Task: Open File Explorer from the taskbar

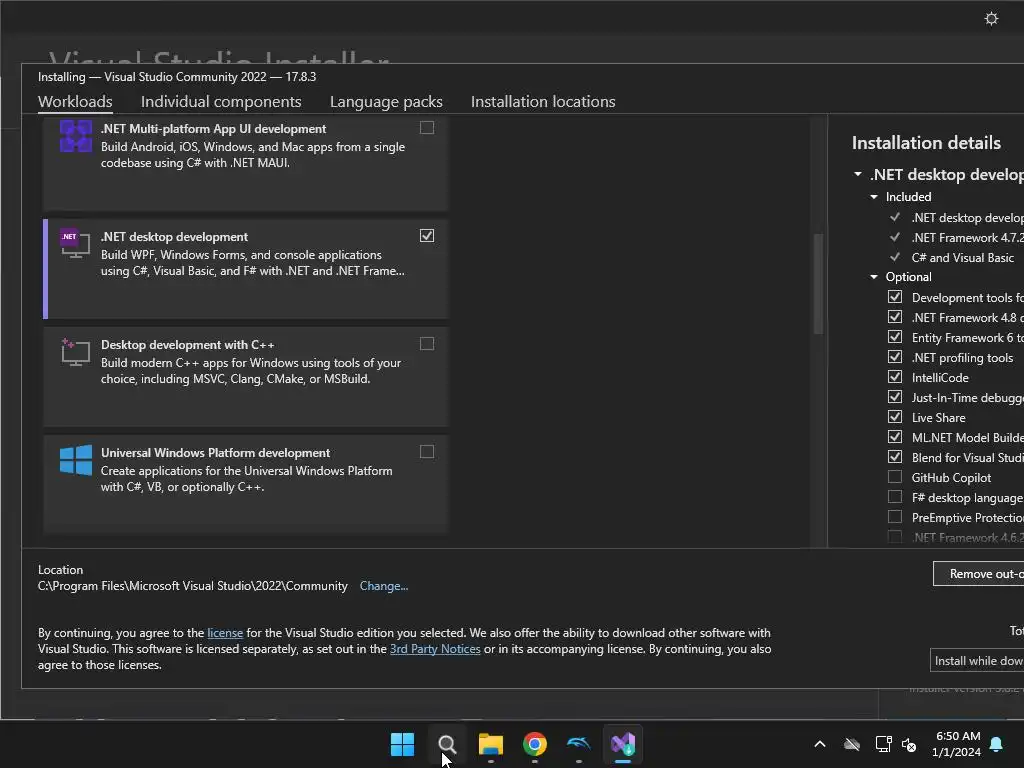Action: (490, 744)
